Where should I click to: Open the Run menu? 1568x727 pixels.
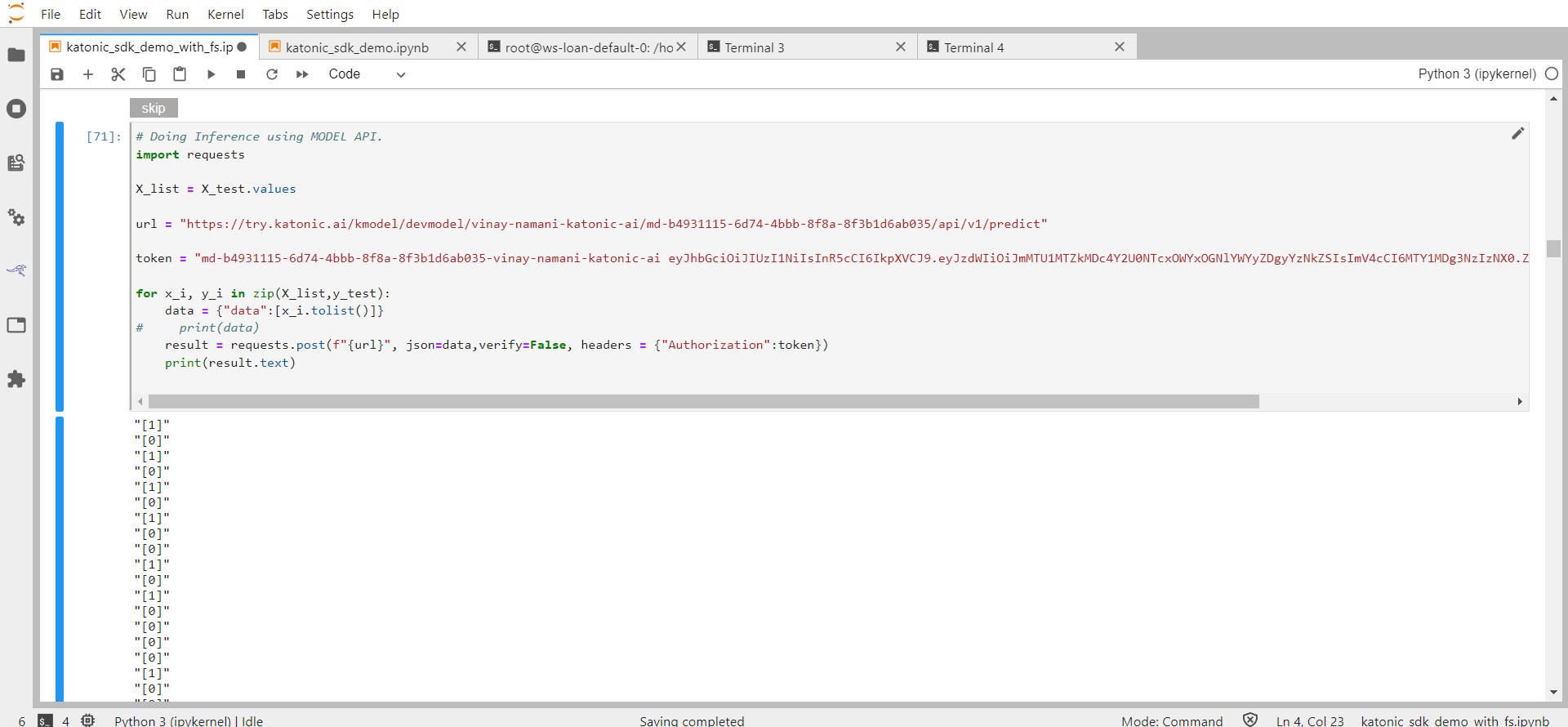[177, 14]
